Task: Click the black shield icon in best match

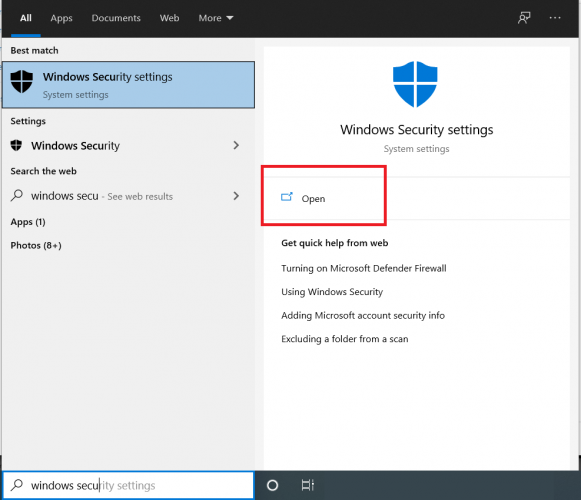Action: tap(21, 82)
